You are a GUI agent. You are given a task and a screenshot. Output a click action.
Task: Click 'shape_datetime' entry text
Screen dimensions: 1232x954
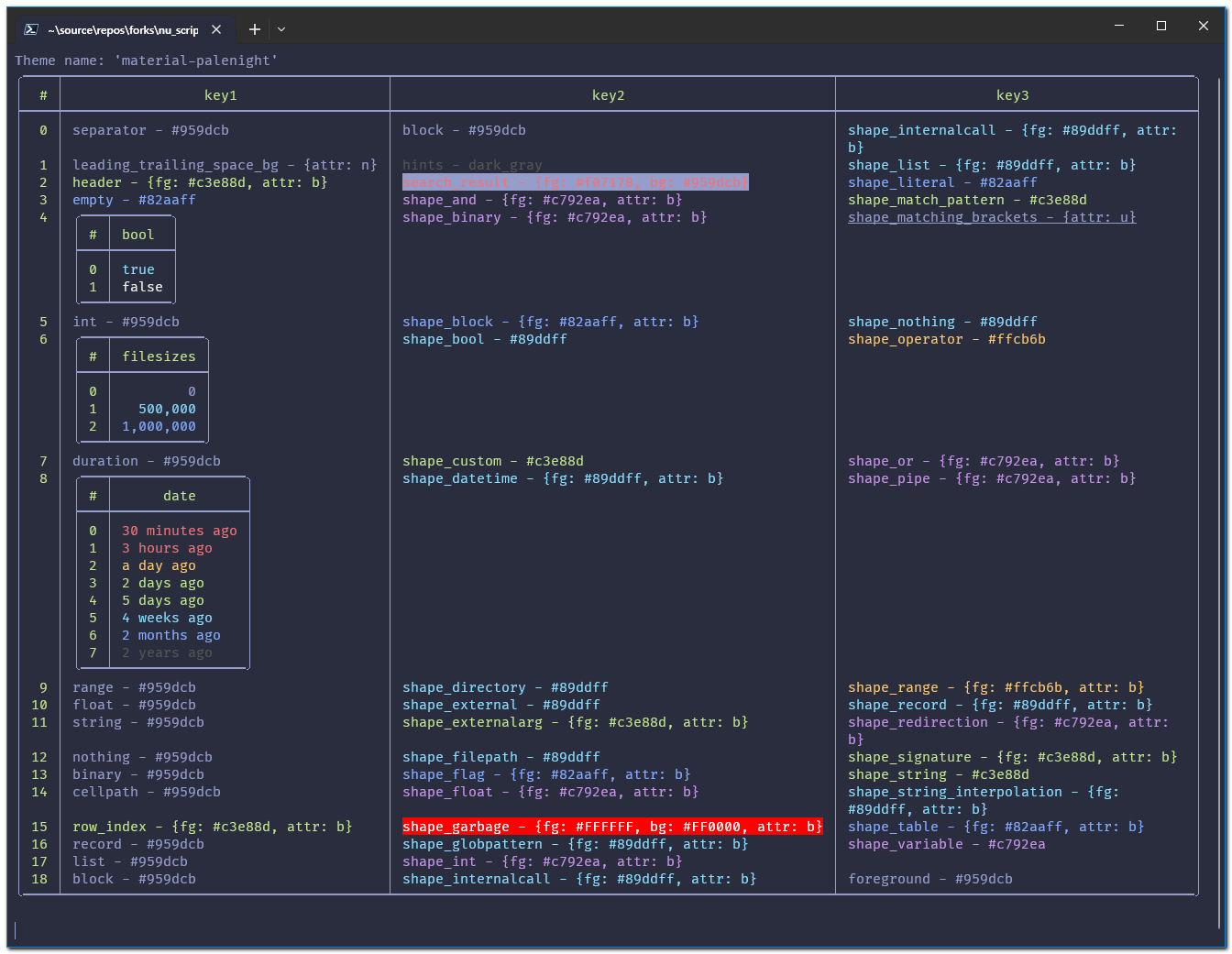[x=563, y=478]
